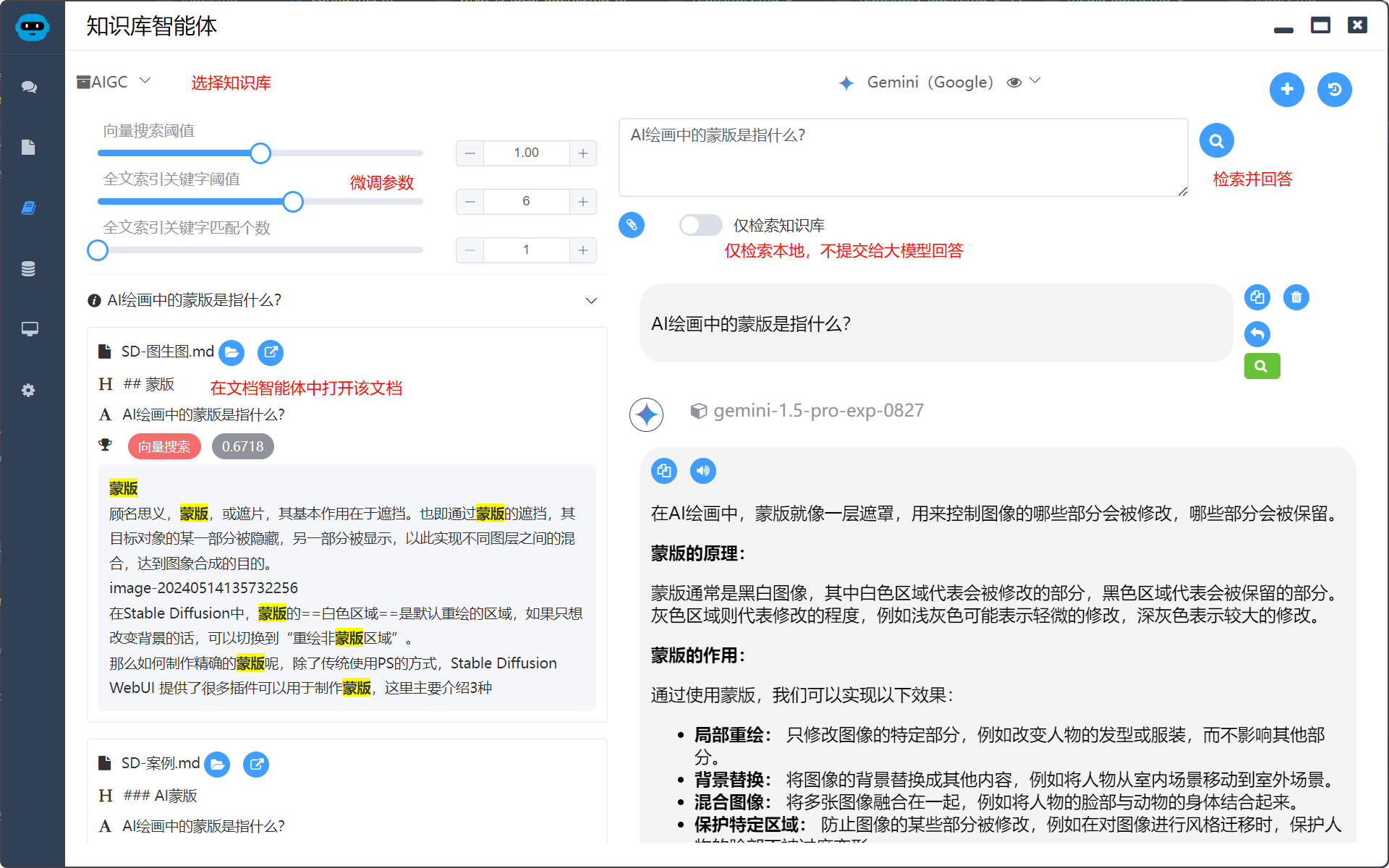Click the match count value 1 field

click(x=526, y=250)
